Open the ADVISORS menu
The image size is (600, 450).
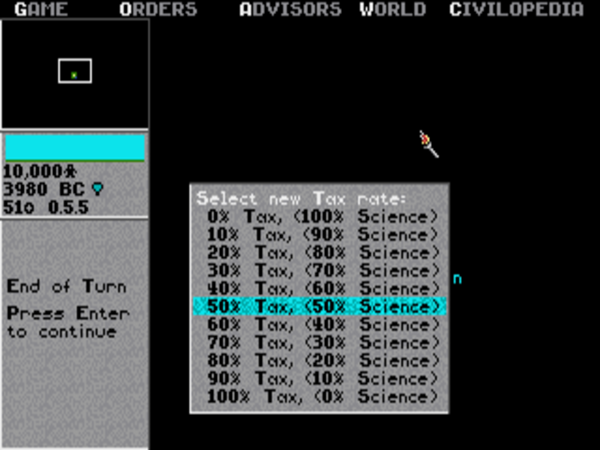click(290, 9)
